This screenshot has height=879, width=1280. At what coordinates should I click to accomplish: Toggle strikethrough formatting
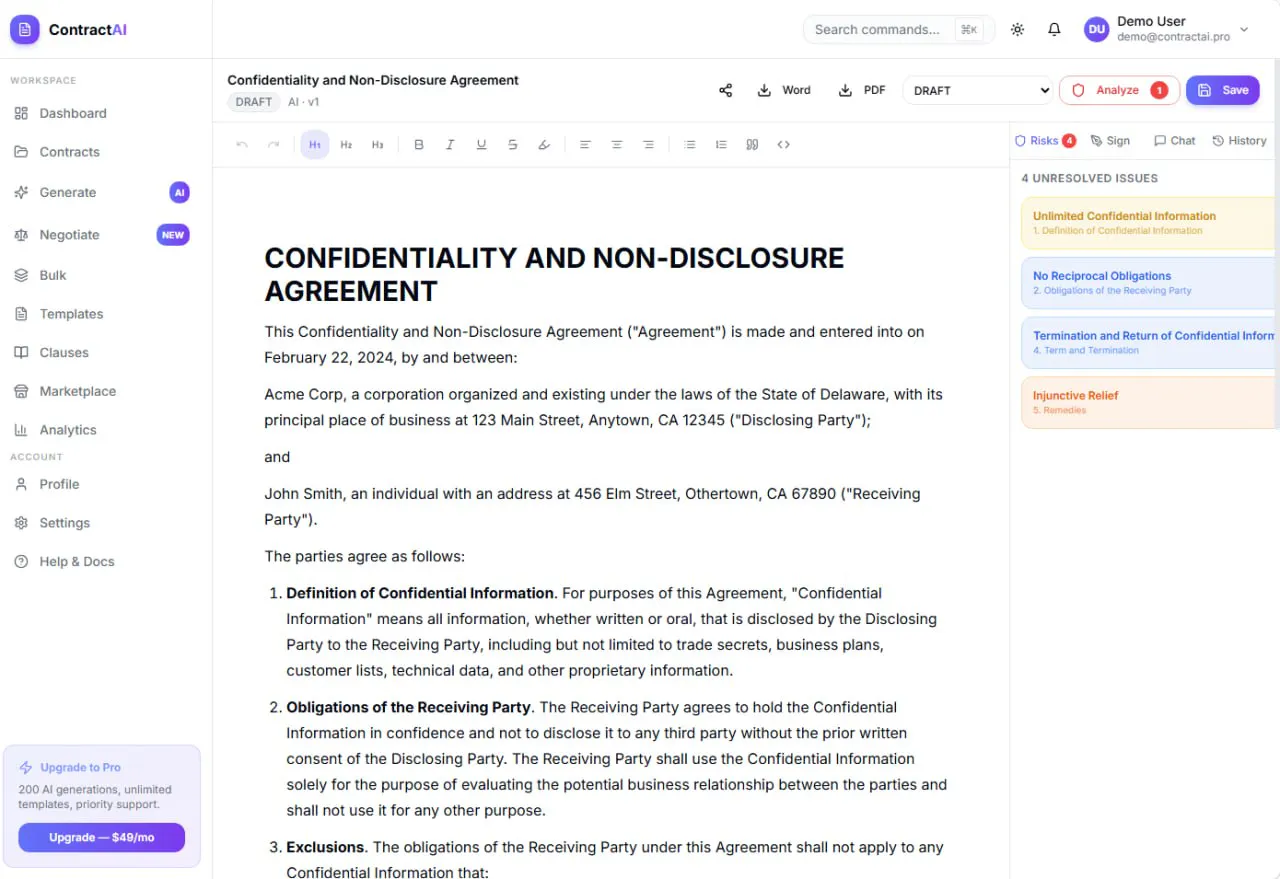point(512,145)
